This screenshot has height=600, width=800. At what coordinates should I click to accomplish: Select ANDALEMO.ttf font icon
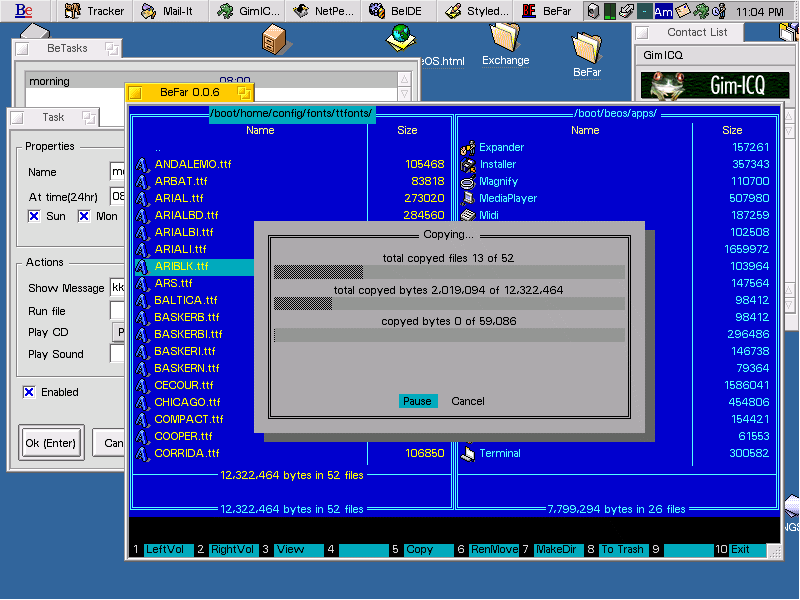tap(142, 164)
